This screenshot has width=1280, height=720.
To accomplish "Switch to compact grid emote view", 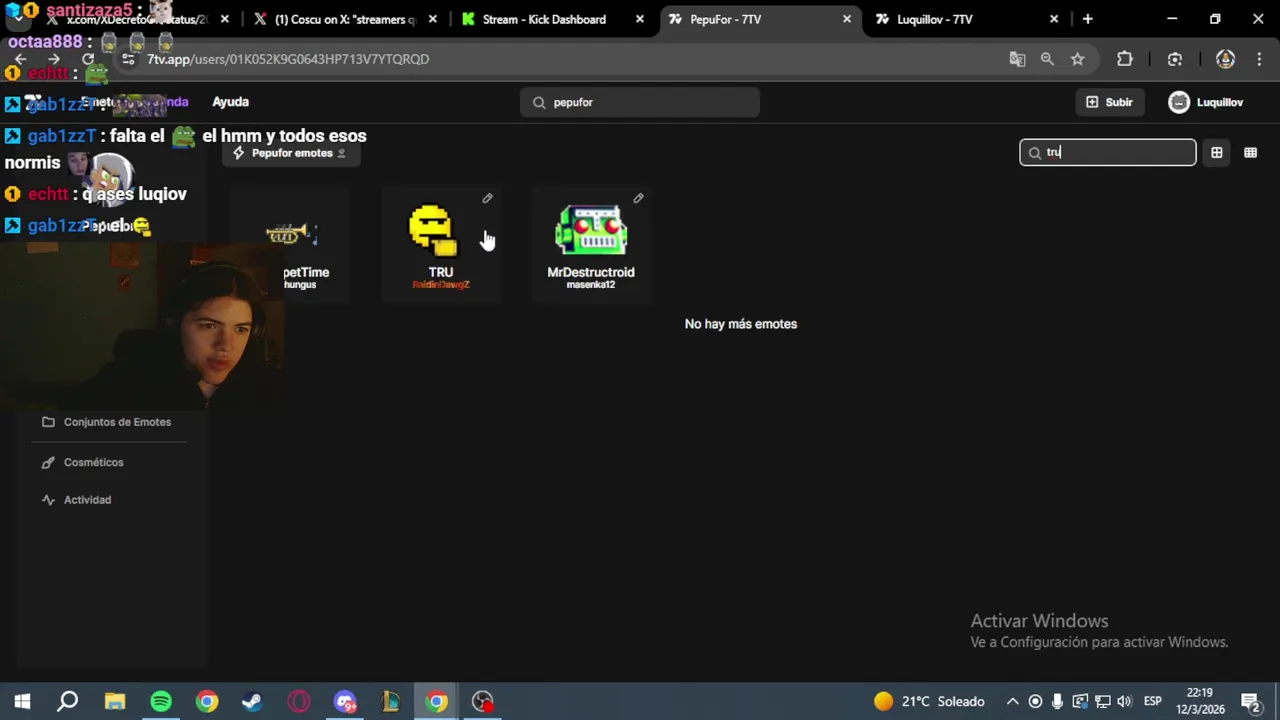I will [x=1250, y=152].
